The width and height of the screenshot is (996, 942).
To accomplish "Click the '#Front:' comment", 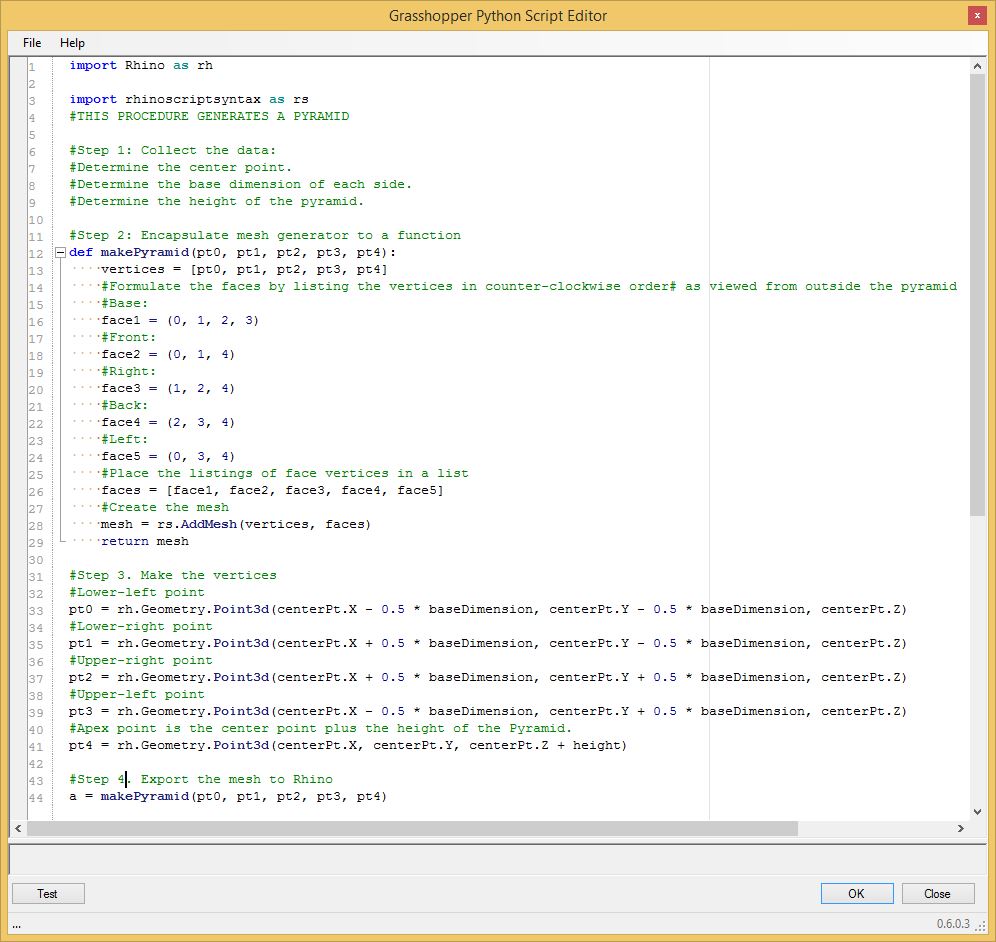I will [128, 337].
